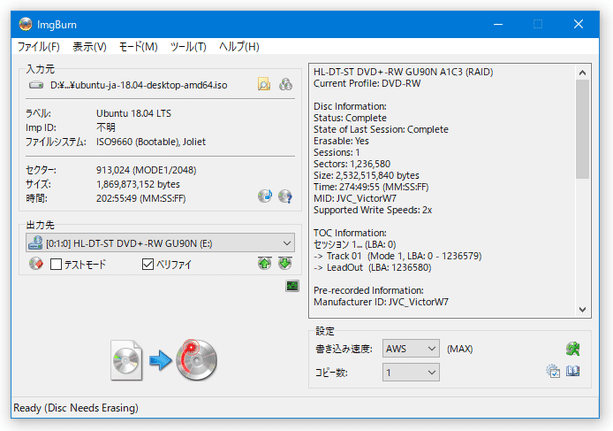The image size is (613, 431).
Task: Start burning with the write disc icon
Action: (196, 360)
